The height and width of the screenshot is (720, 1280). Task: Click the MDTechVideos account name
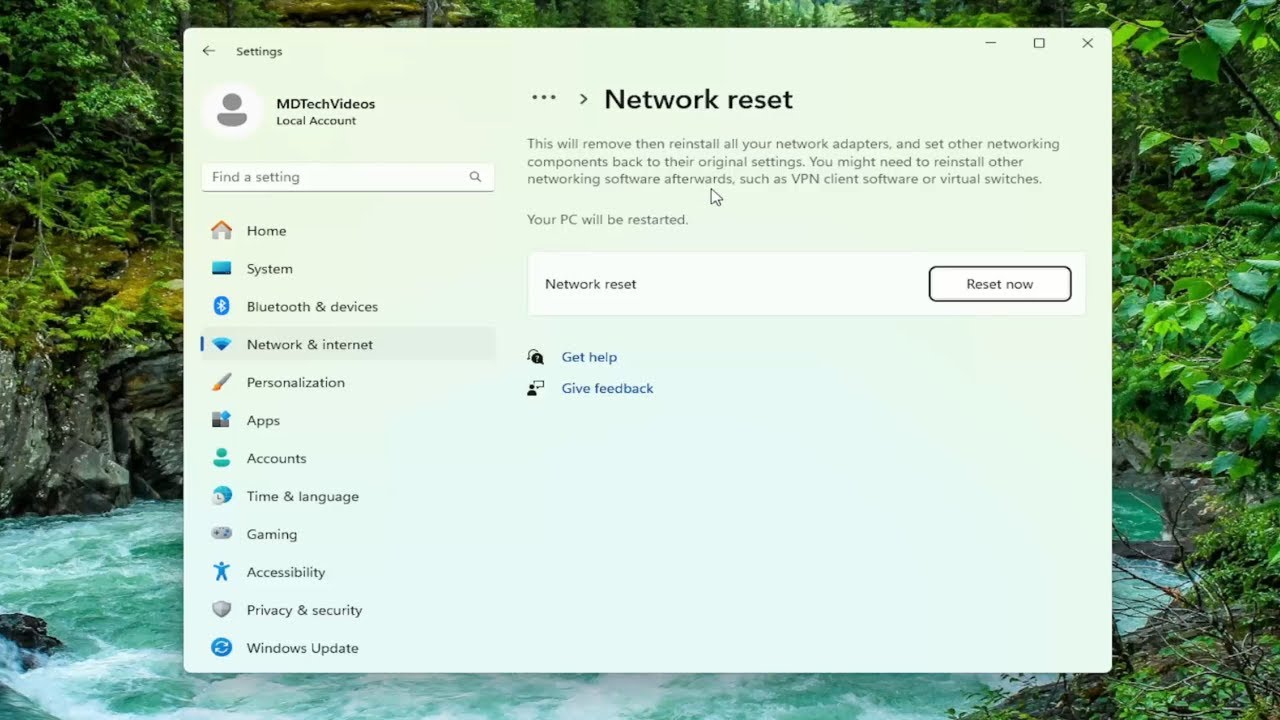[326, 104]
